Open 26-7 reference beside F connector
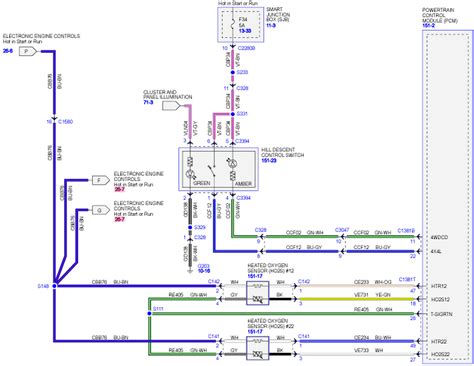Viewport: 474px width, 366px height. coord(119,190)
